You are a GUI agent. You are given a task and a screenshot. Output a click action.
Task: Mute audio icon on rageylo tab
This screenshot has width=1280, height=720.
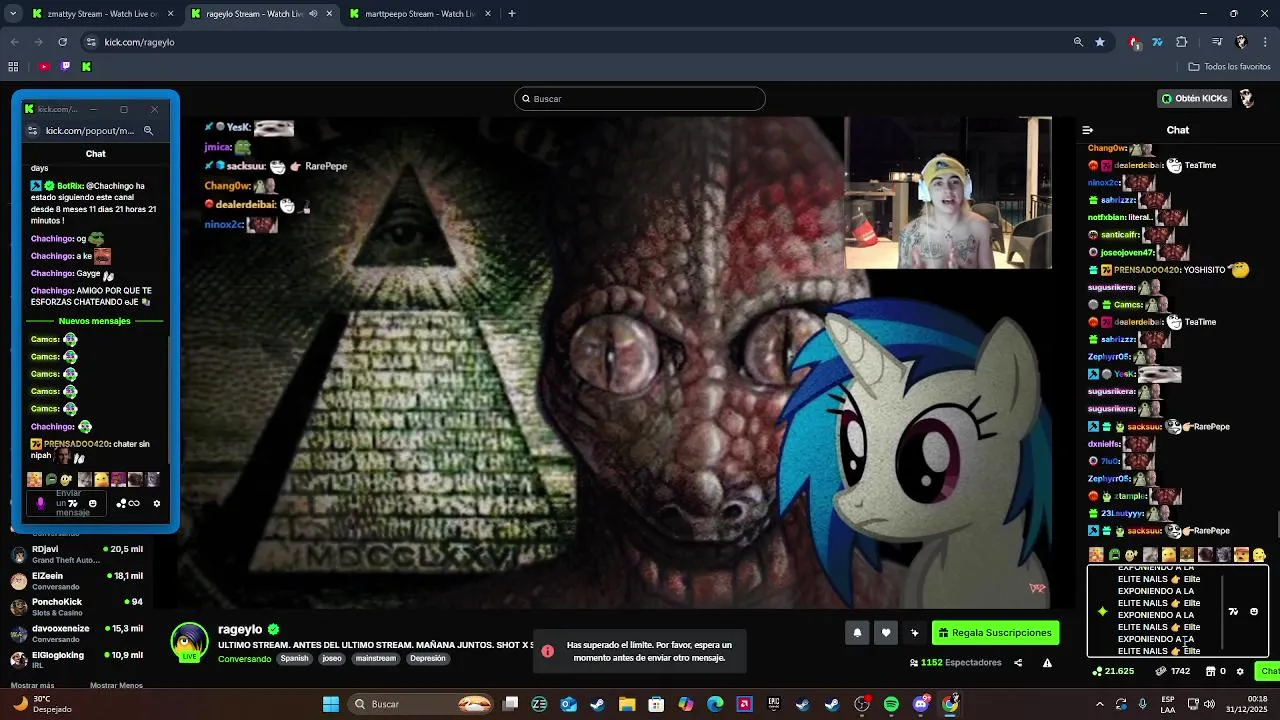coord(314,14)
